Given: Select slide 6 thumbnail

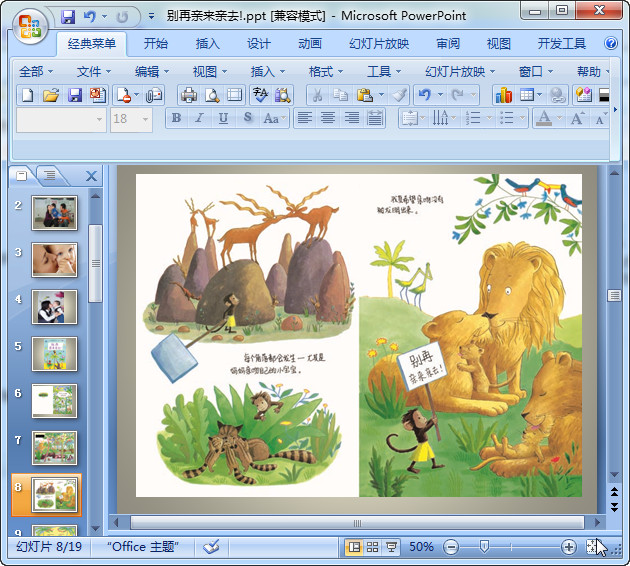Looking at the screenshot, I should [54, 401].
